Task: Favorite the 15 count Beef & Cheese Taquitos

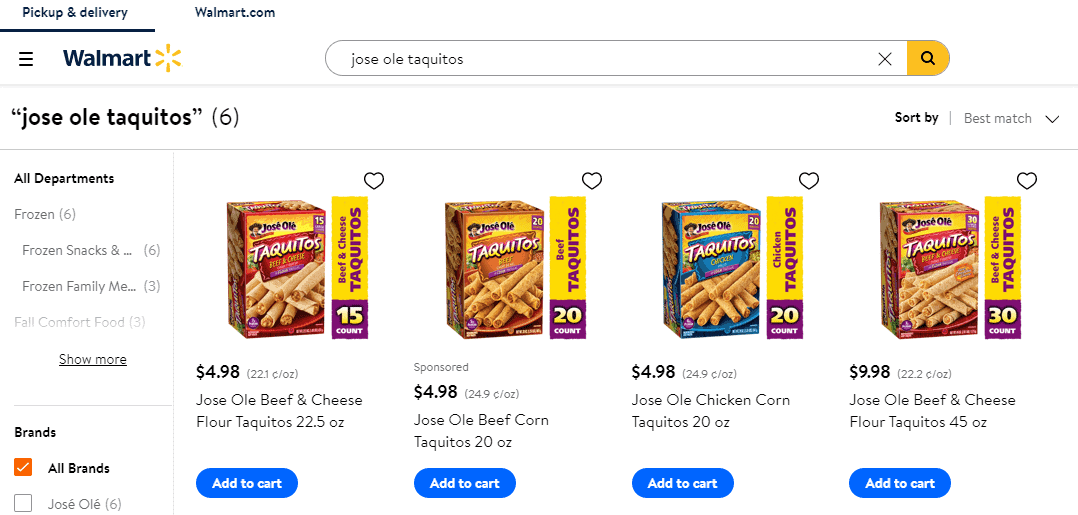Action: 374,181
